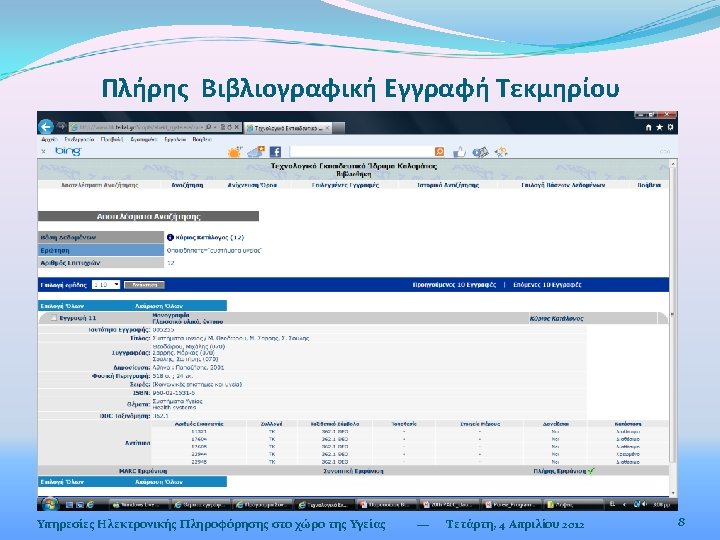The image size is (720, 540).
Task: Click the green checkmark next to Πλήρης Εμφάνιση
Action: pyautogui.click(x=591, y=471)
